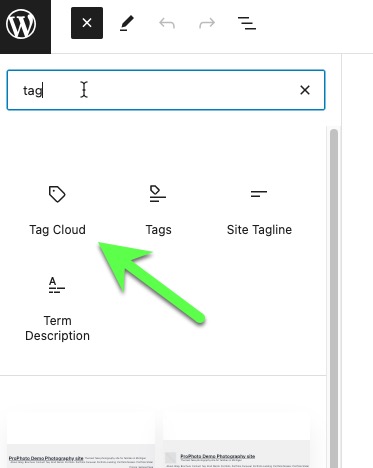This screenshot has height=468, width=373.
Task: Undo the last change
Action: pyautogui.click(x=167, y=23)
